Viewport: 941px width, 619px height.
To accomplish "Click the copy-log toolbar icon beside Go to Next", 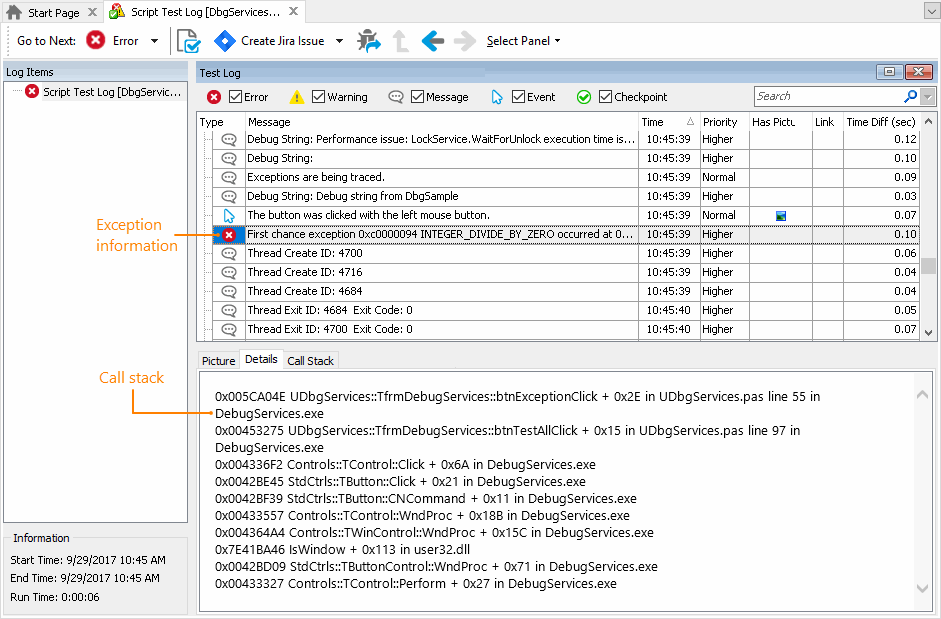I will pos(187,41).
